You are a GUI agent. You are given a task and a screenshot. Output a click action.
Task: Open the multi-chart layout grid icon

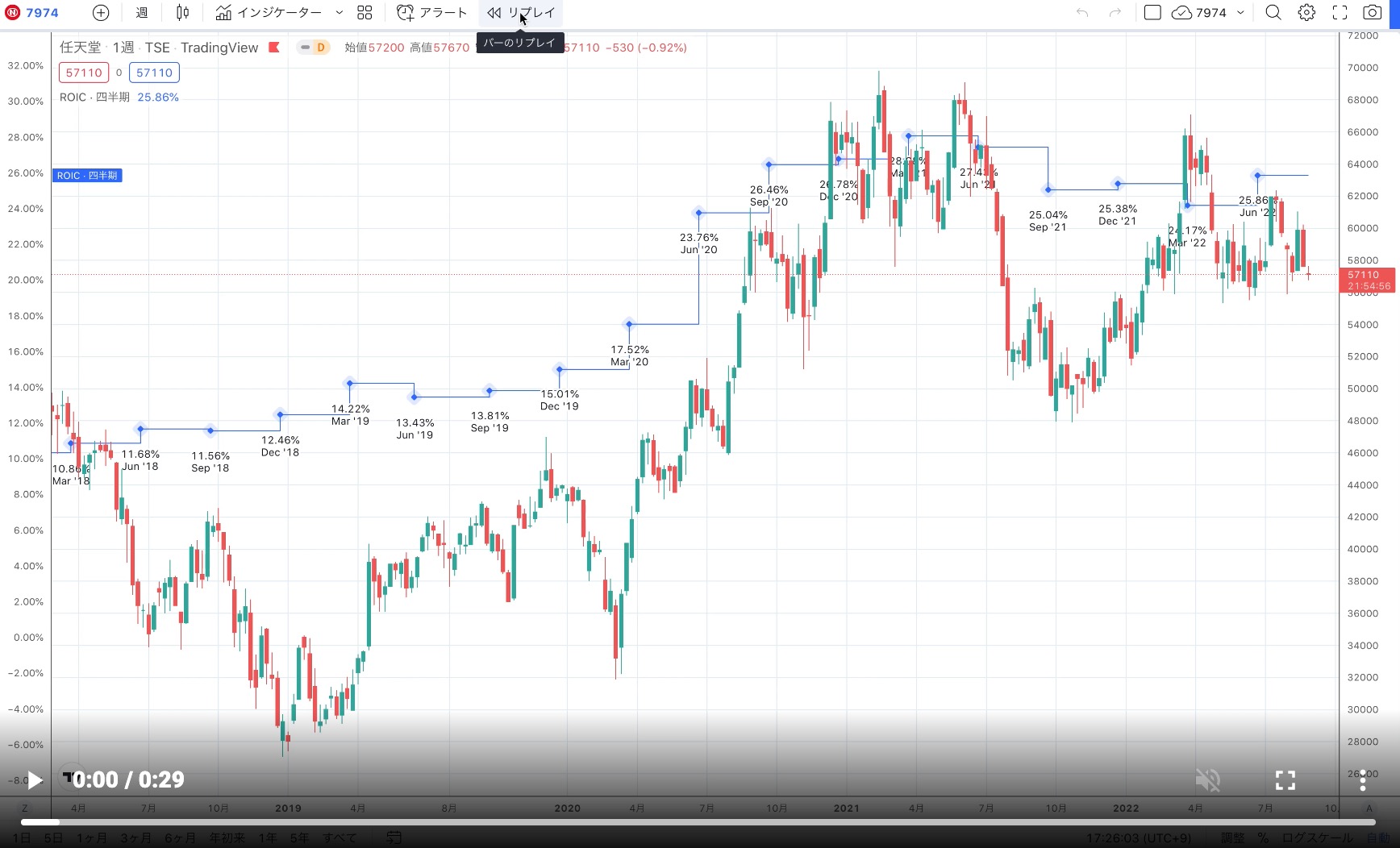pos(364,13)
